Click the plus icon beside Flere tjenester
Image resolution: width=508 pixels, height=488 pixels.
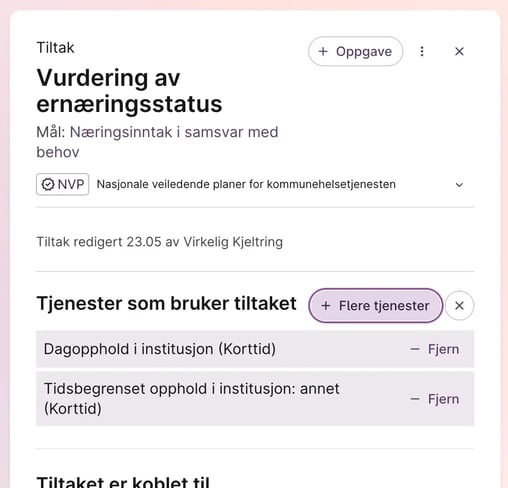[326, 306]
